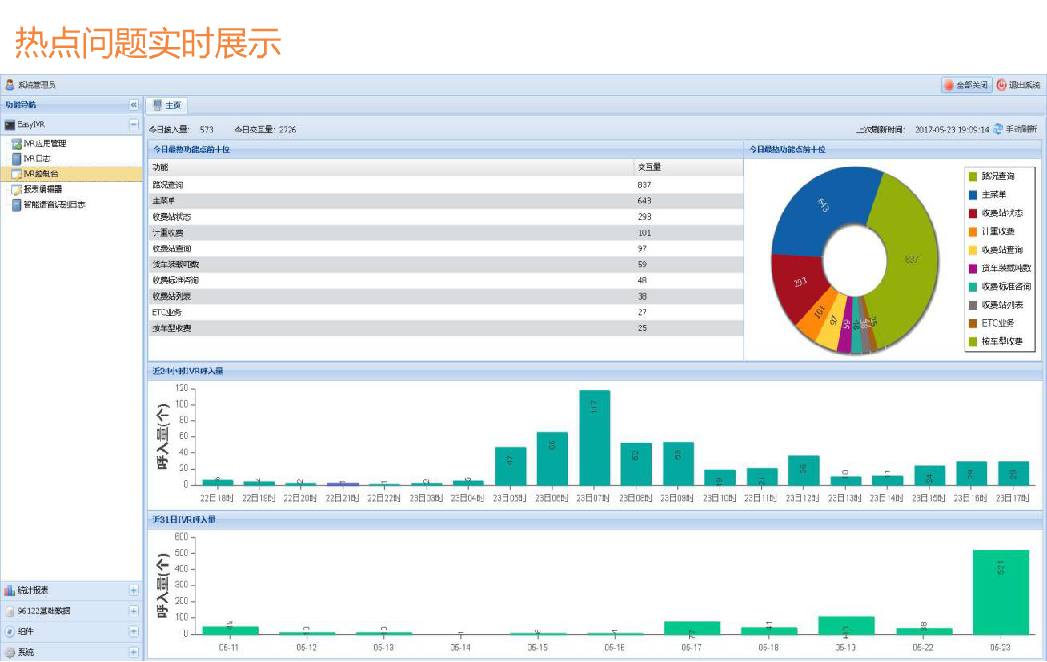Collapse the 功能导航 sidebar with double-arrow
Image resolution: width=1047 pixels, height=662 pixels.
point(133,105)
